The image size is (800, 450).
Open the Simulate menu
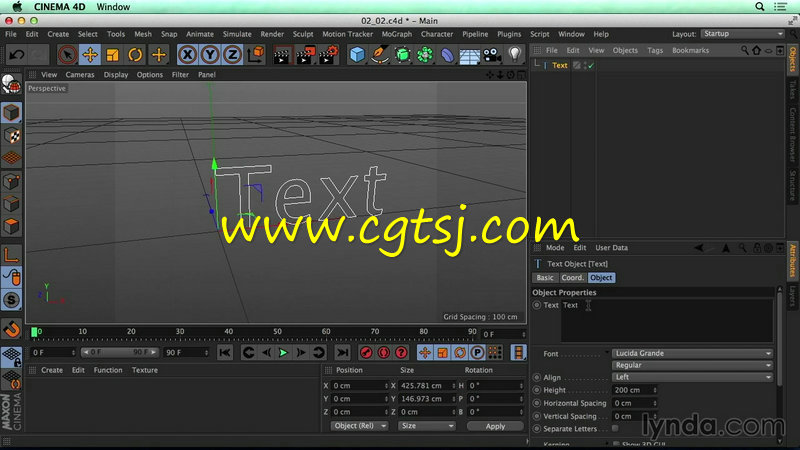(x=237, y=34)
